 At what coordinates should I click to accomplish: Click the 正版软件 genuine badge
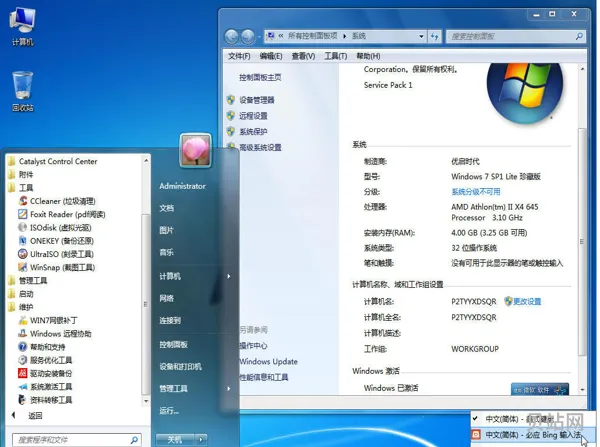(x=540, y=390)
